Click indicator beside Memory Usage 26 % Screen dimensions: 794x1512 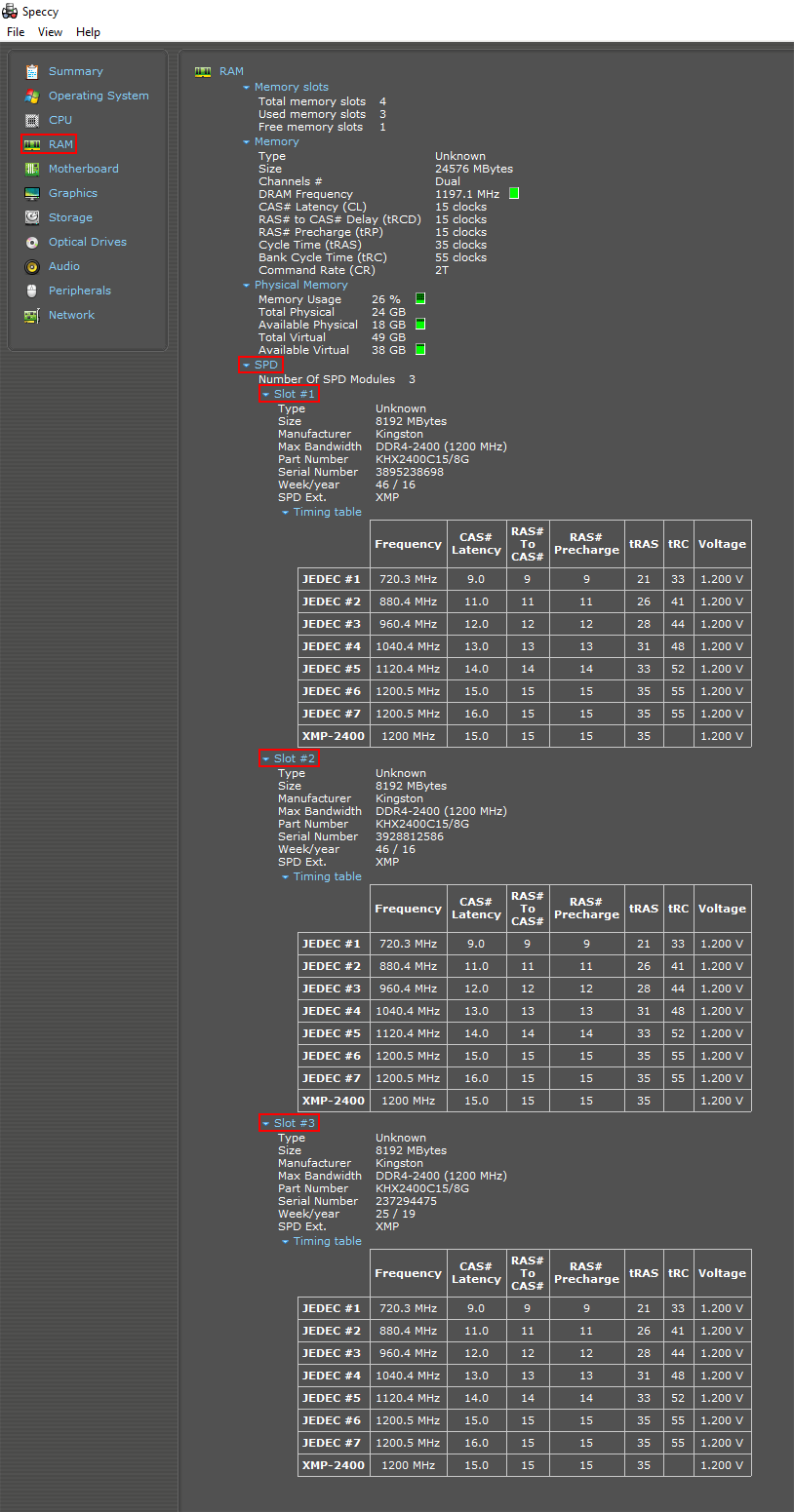click(420, 298)
